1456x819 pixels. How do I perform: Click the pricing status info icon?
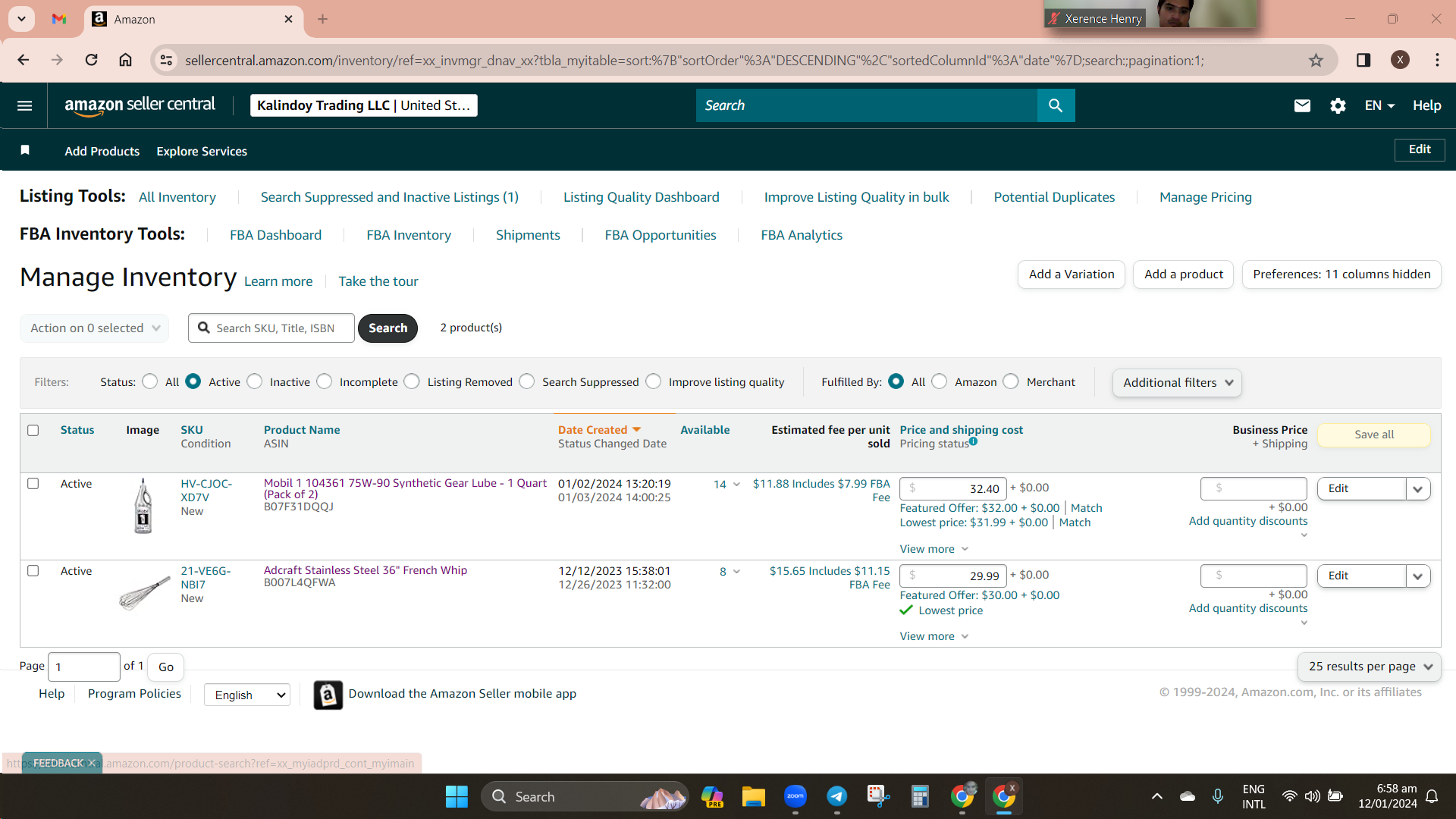(x=973, y=441)
